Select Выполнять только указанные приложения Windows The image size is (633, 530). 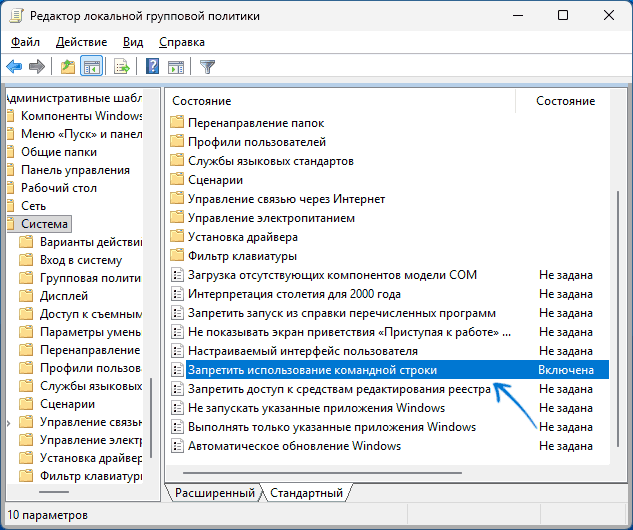(x=332, y=427)
